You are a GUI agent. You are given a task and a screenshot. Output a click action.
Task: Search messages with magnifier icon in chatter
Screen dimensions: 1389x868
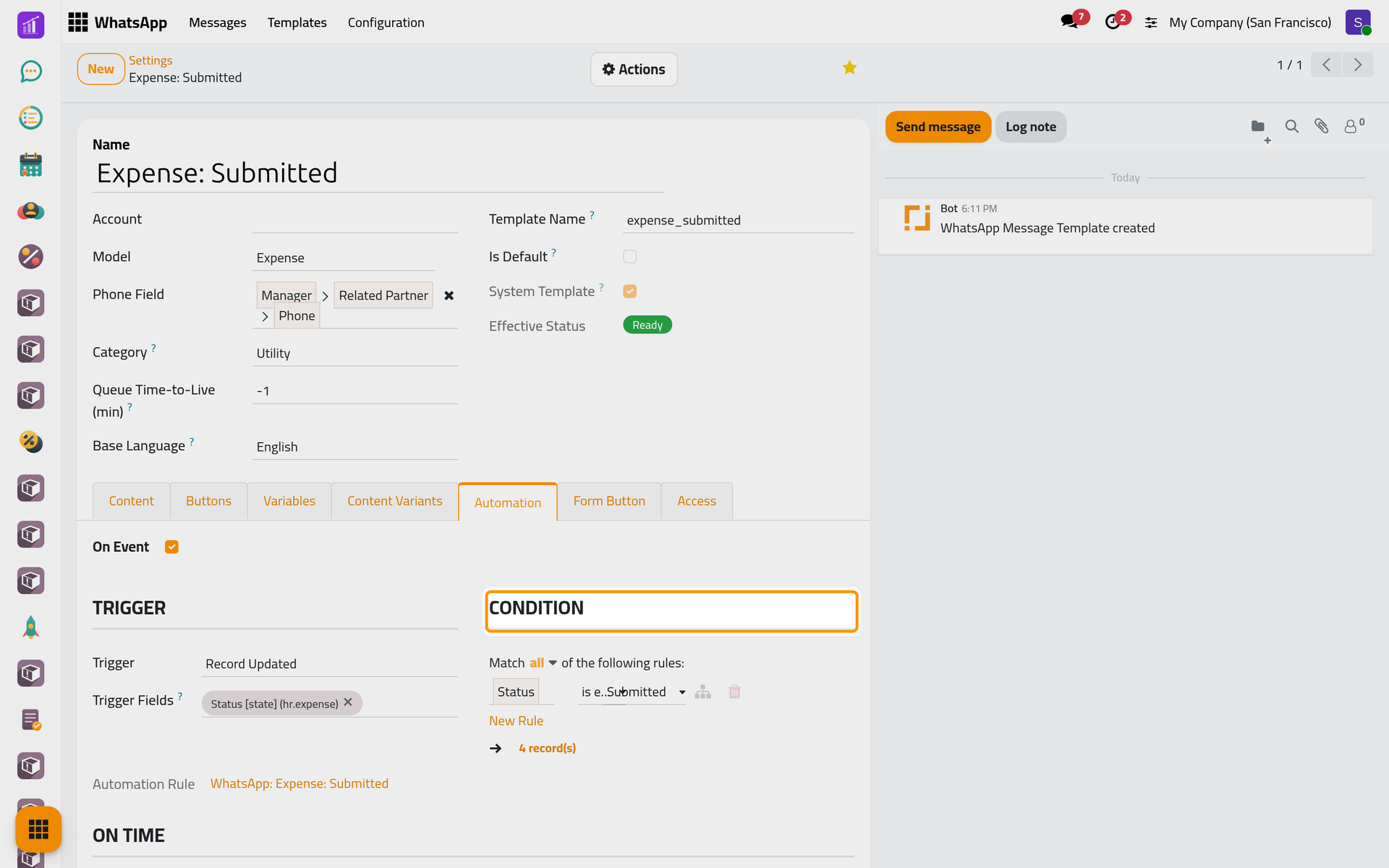tap(1291, 127)
